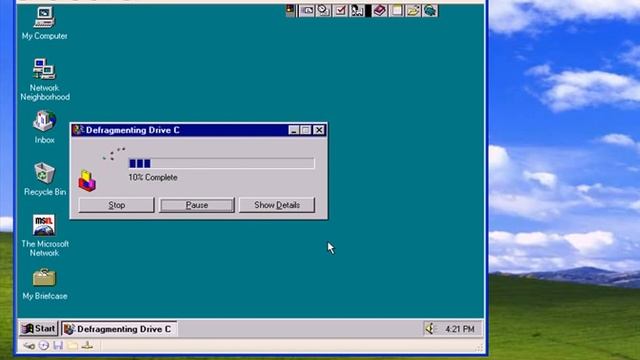Click the CD drive icon in the status bar

tap(44, 346)
